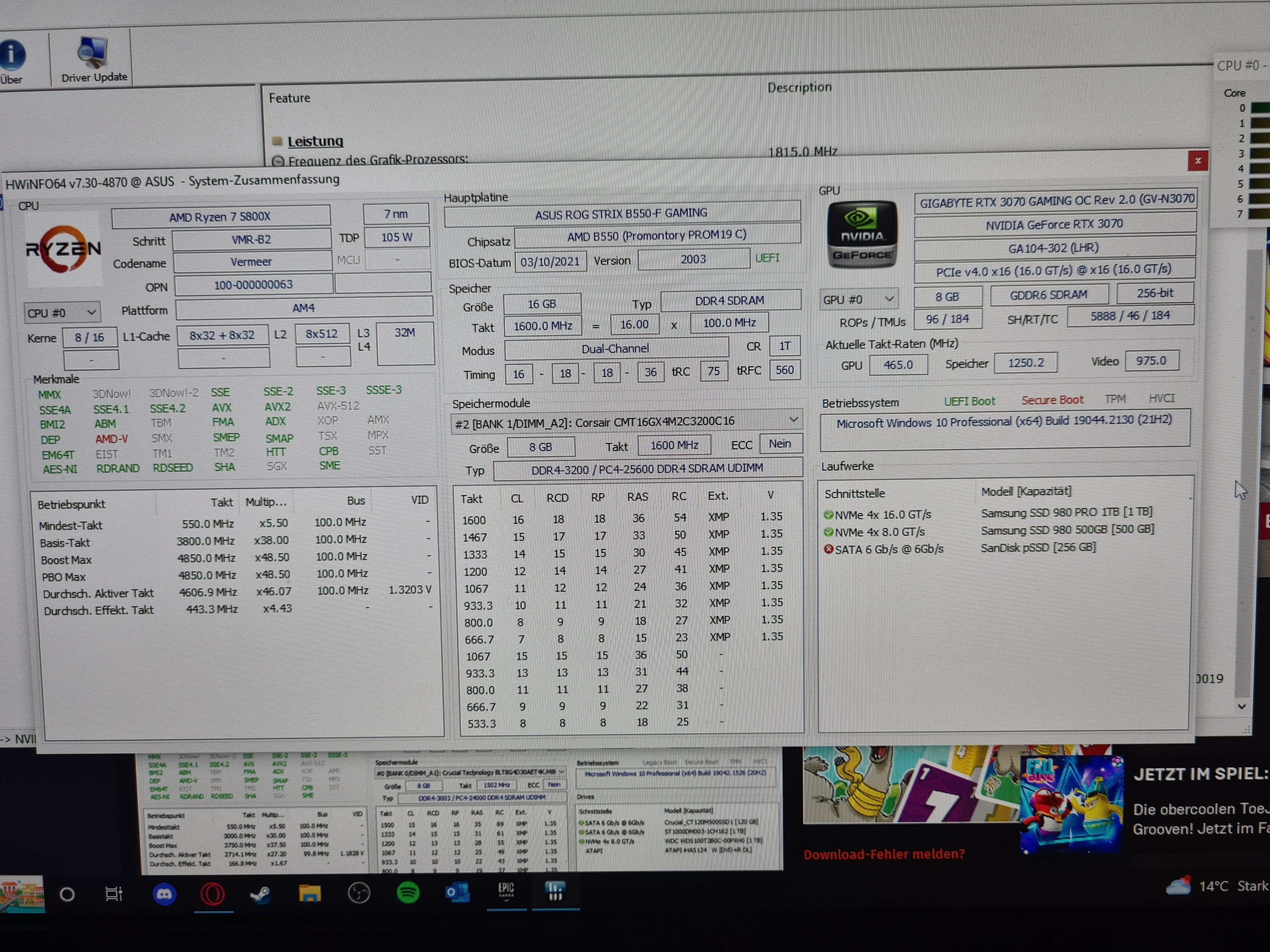Close the System-Zusammenfassung window
The height and width of the screenshot is (952, 1270).
tap(1198, 161)
